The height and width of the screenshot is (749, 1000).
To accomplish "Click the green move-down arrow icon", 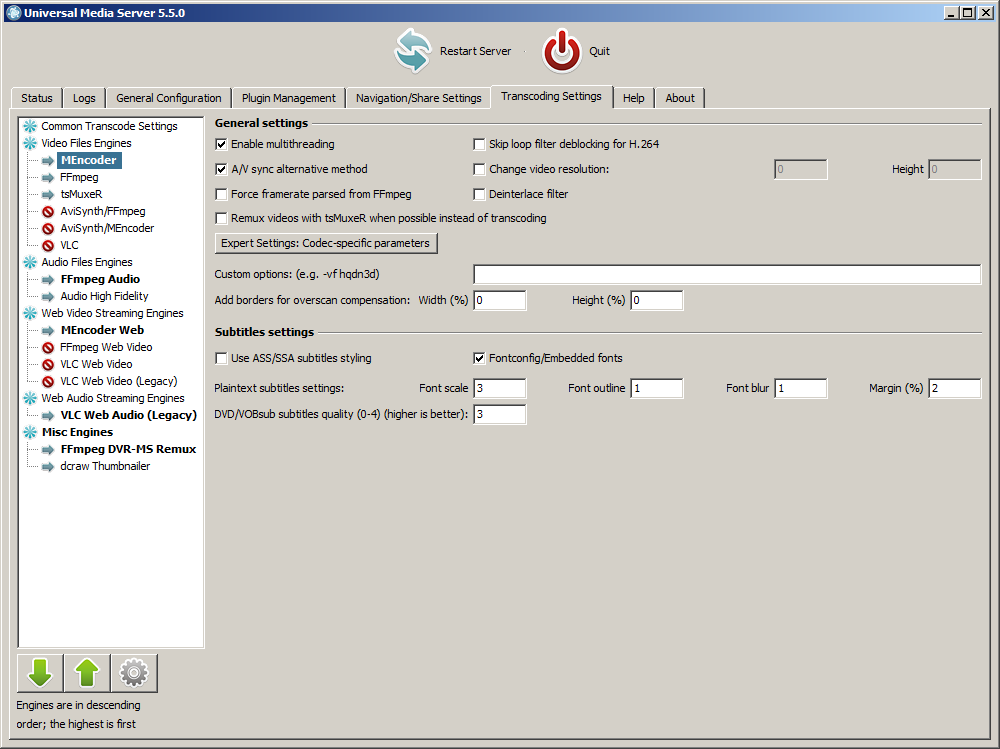I will click(40, 673).
